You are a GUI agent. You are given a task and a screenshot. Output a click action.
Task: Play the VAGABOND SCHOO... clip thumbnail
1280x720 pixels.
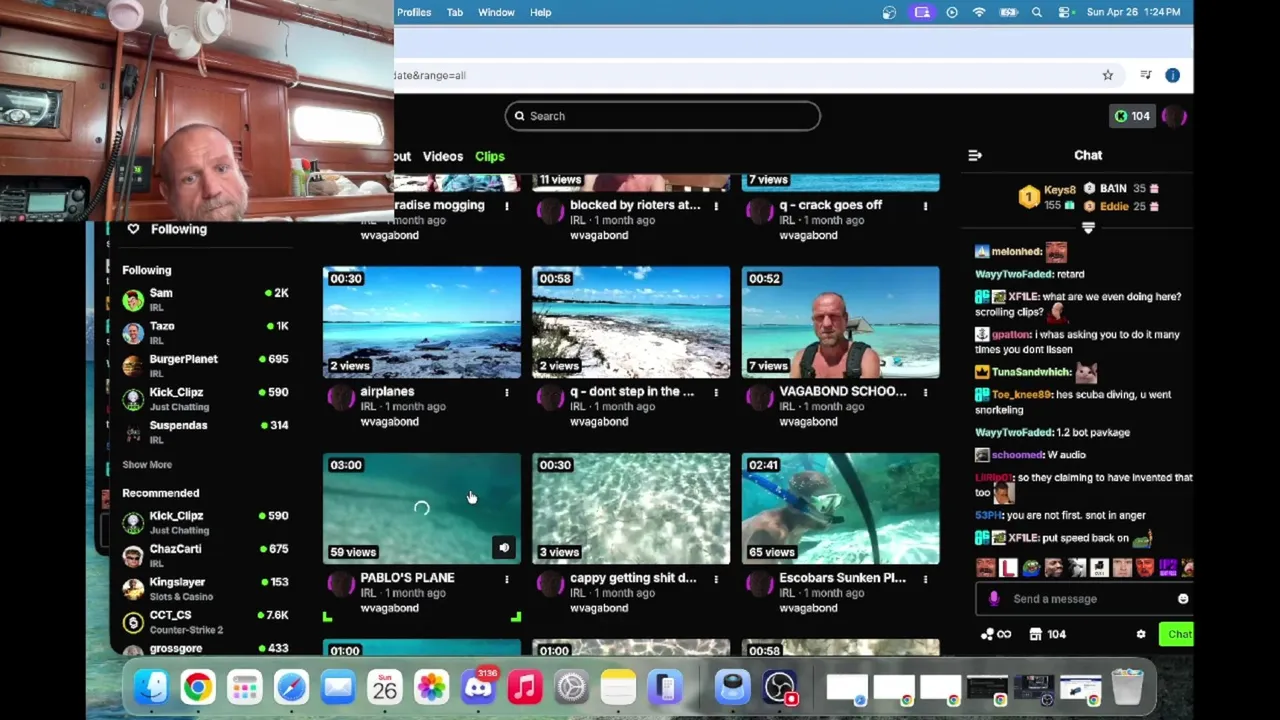[840, 322]
